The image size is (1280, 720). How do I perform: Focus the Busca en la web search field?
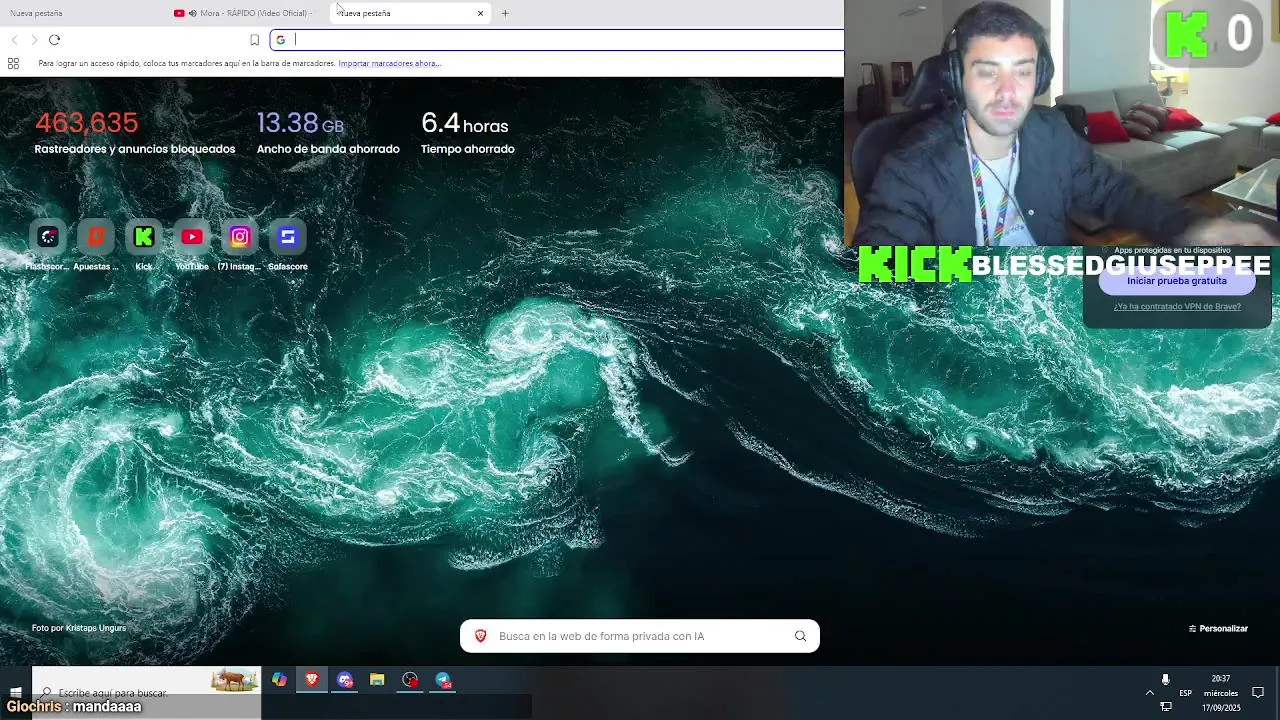[638, 636]
